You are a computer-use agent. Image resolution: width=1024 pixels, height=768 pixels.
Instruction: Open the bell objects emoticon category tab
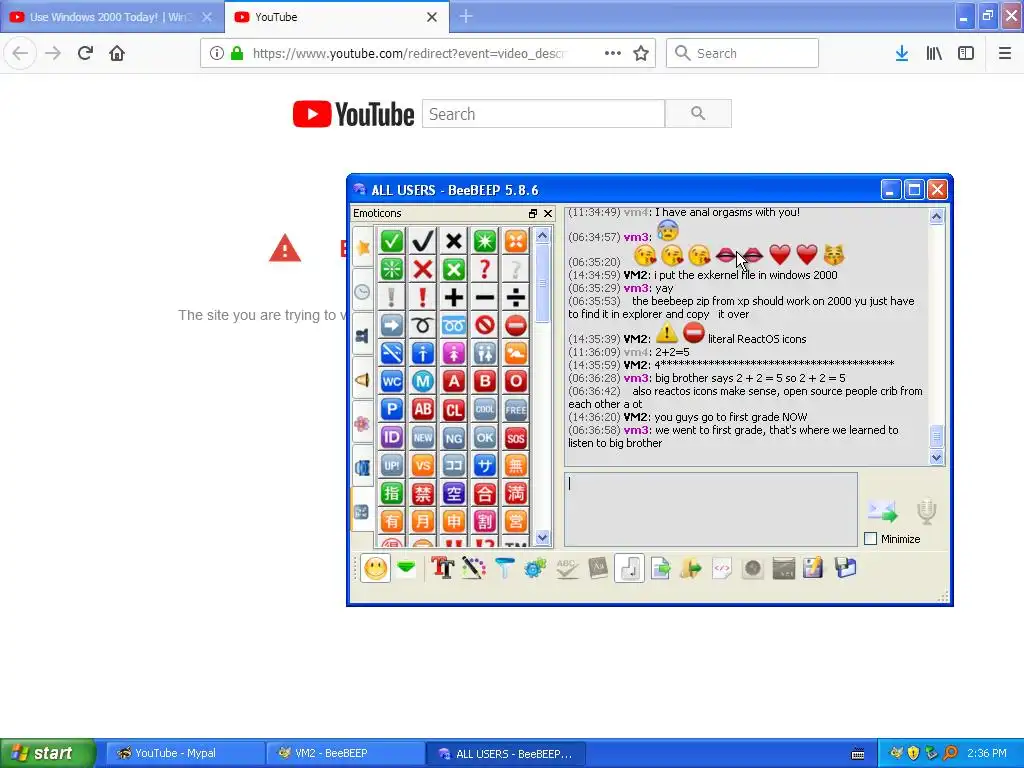(363, 379)
